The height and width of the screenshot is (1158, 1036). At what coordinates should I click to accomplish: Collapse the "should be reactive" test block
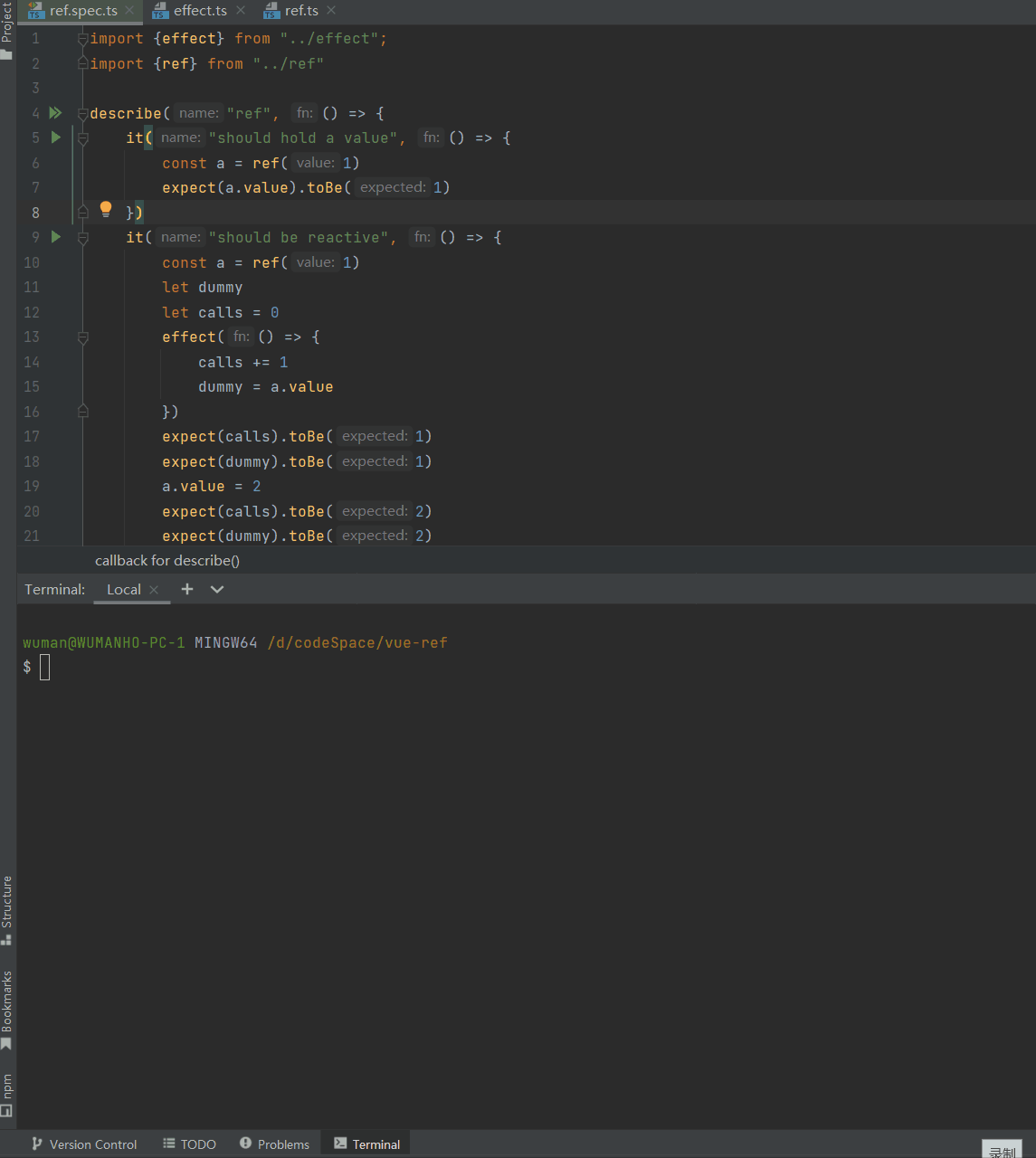83,238
